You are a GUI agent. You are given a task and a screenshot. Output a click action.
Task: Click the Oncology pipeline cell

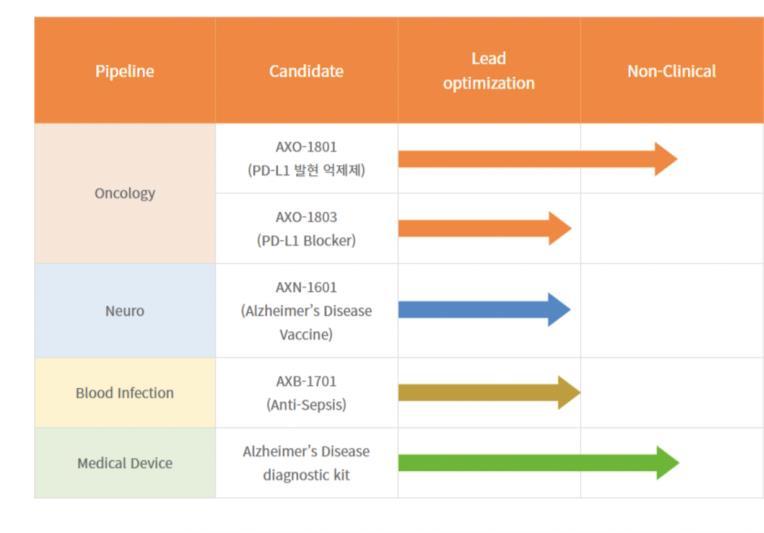point(125,193)
